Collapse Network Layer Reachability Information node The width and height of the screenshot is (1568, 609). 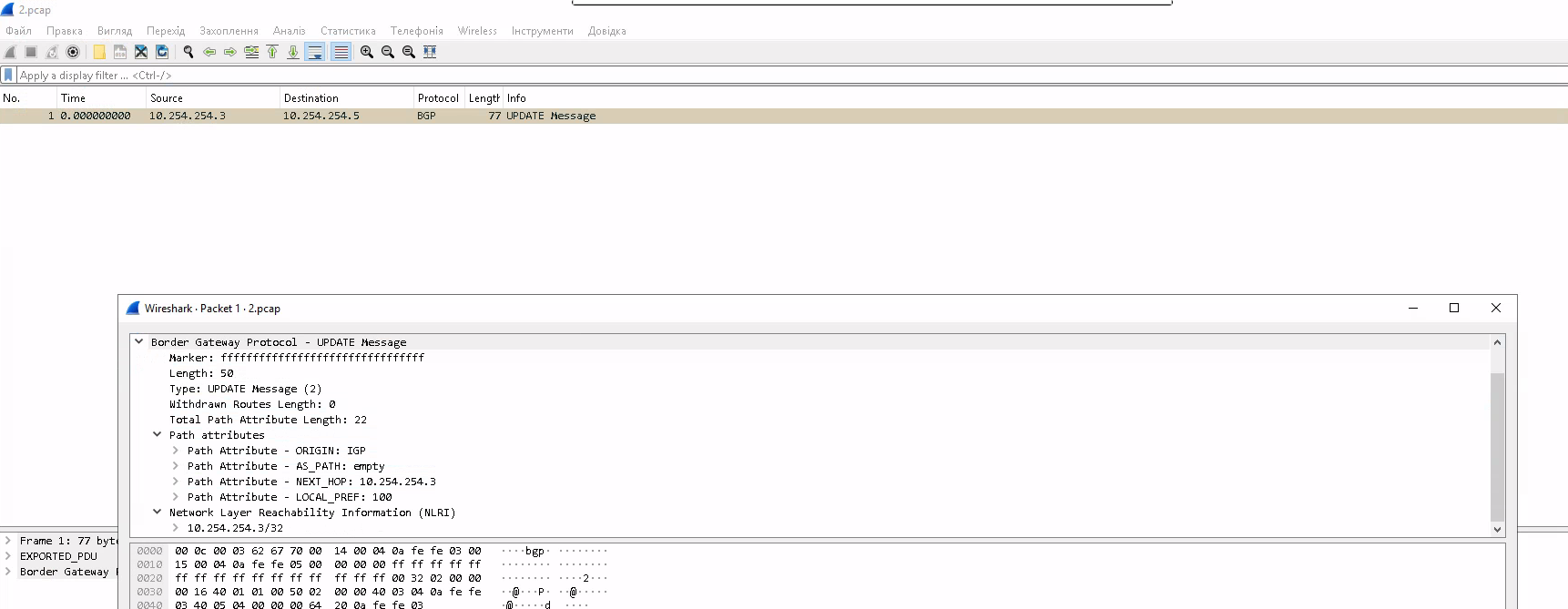(158, 513)
